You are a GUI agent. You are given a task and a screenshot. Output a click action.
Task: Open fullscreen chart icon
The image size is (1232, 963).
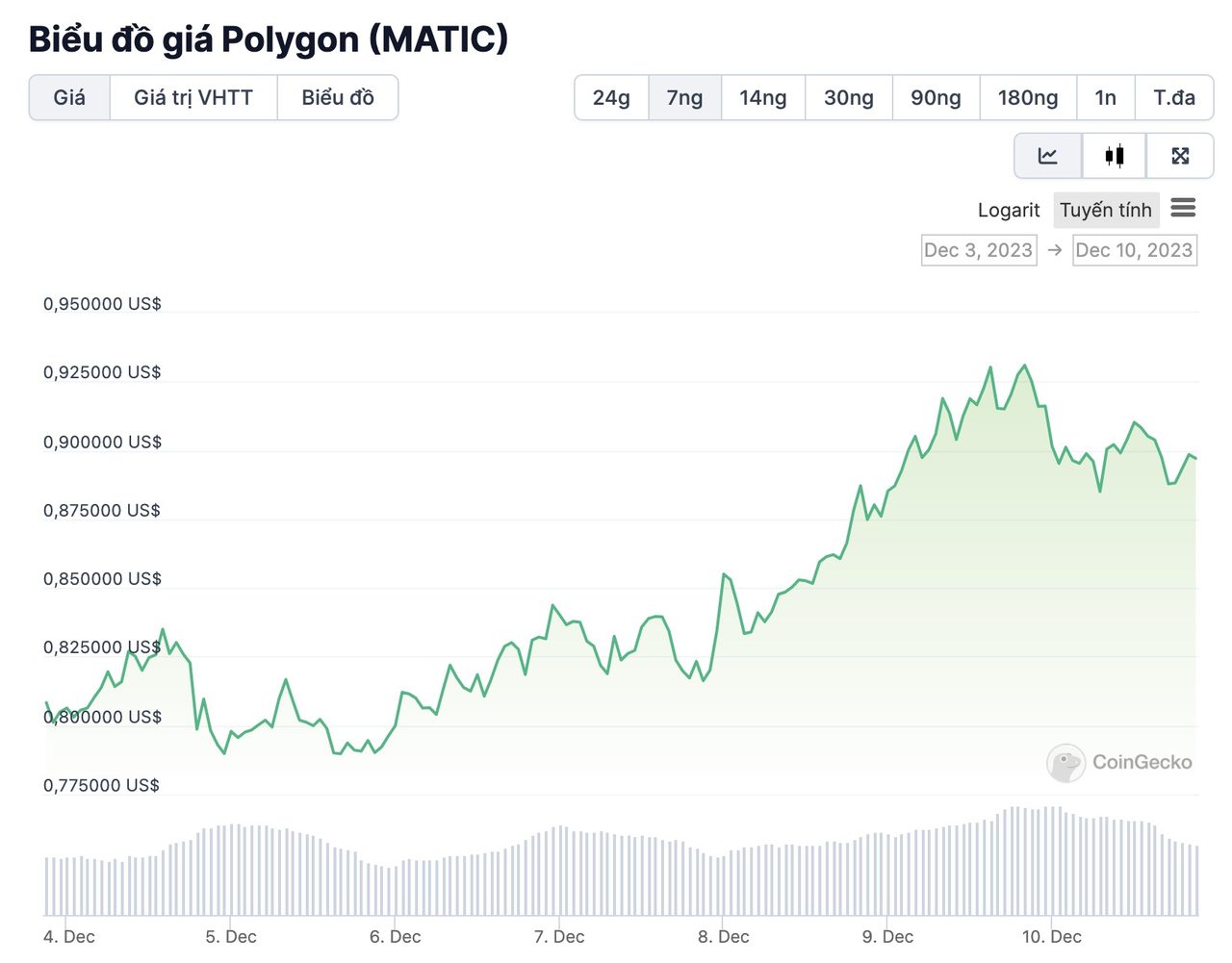[1180, 156]
